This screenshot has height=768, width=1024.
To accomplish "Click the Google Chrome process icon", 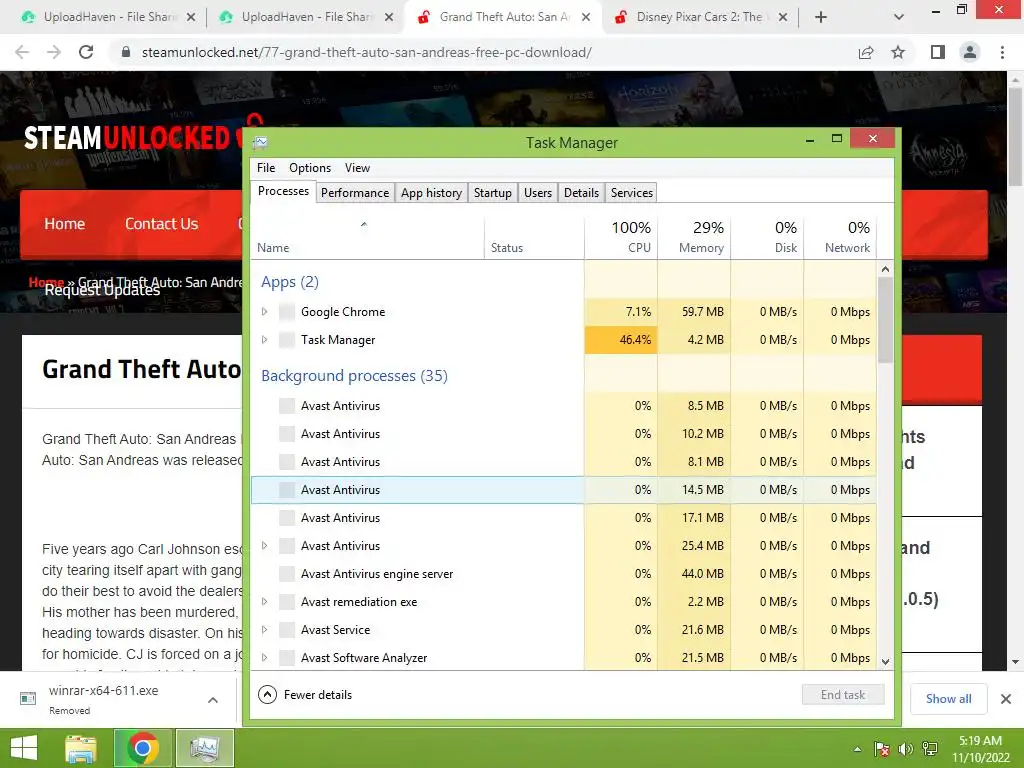I will coord(287,312).
